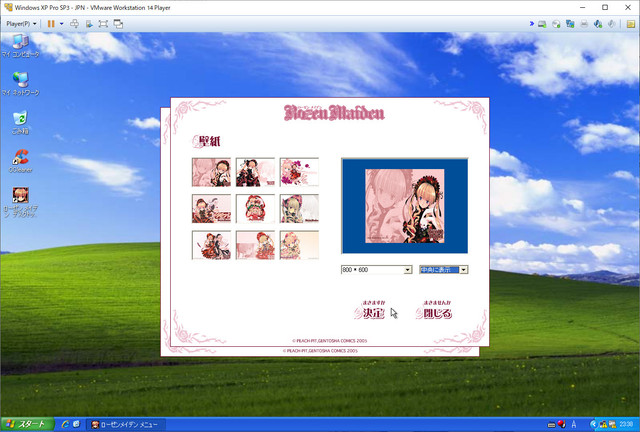Open the Player(P) menu
Screen dimensions: 640x432
(21, 24)
